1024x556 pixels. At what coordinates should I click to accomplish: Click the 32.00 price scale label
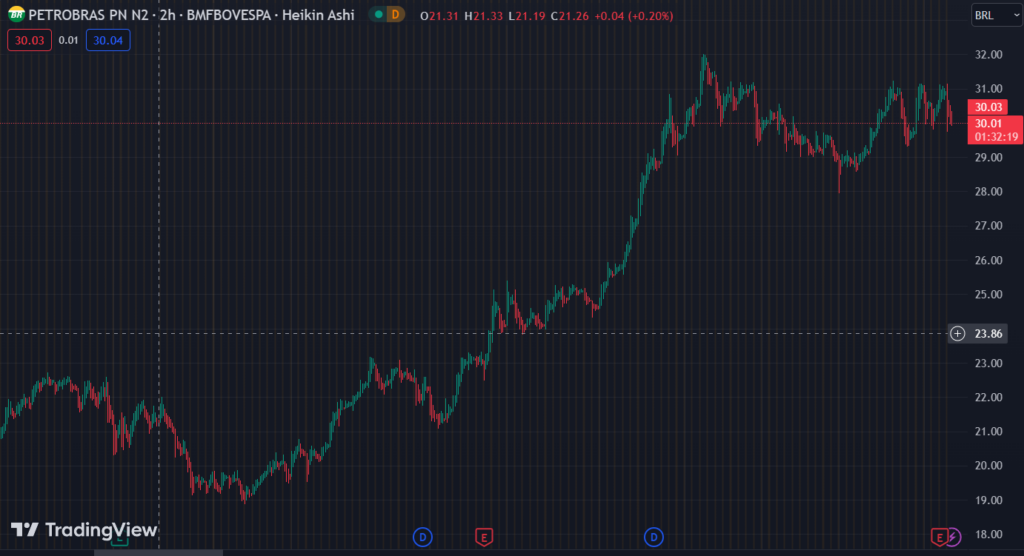tap(988, 54)
